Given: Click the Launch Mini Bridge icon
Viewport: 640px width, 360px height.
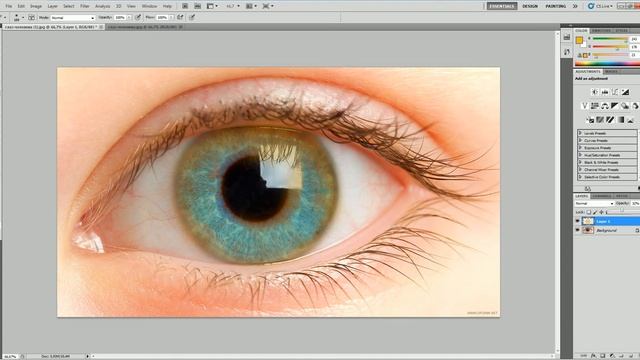Looking at the screenshot, I should click(x=198, y=6).
